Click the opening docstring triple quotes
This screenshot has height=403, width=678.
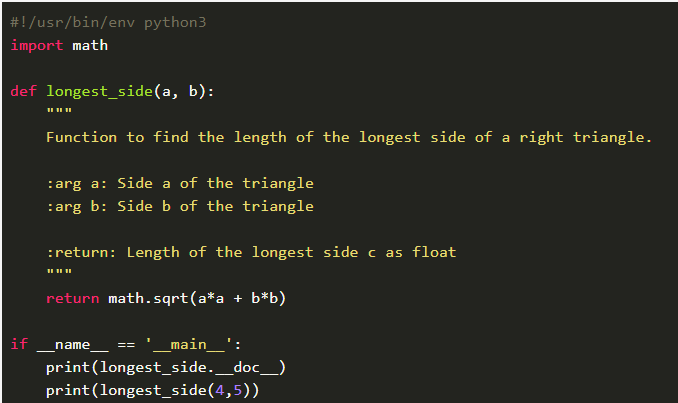[59, 114]
